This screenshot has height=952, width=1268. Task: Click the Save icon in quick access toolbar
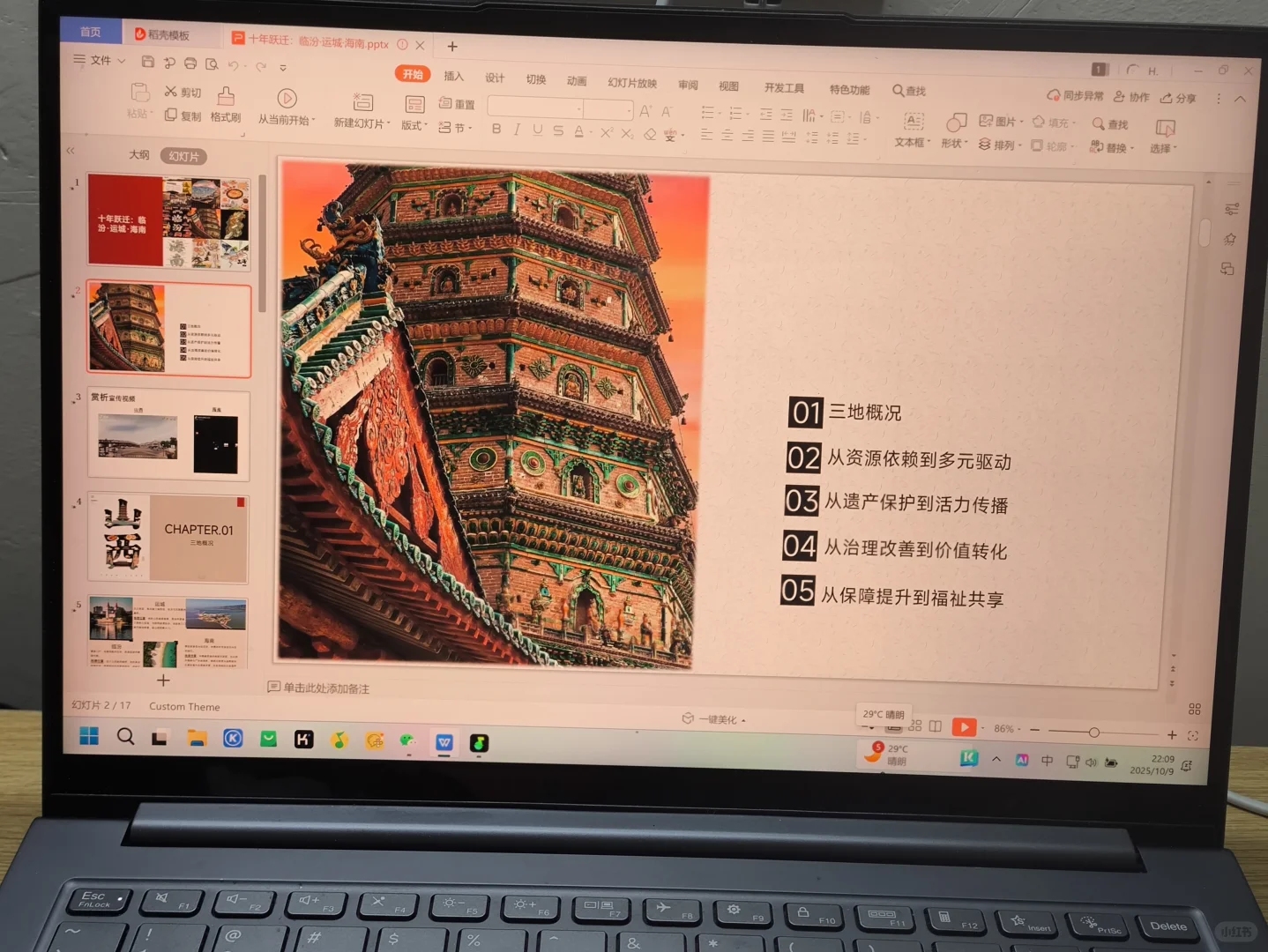click(x=148, y=62)
